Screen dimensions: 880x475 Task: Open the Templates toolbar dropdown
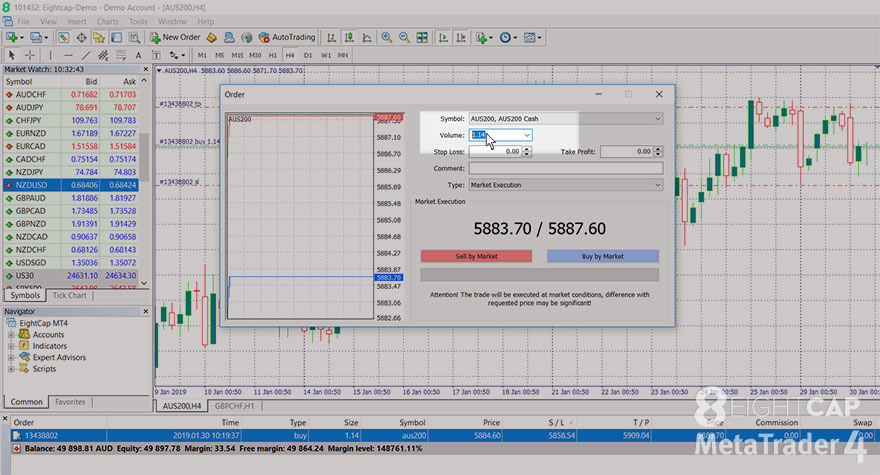coord(531,38)
